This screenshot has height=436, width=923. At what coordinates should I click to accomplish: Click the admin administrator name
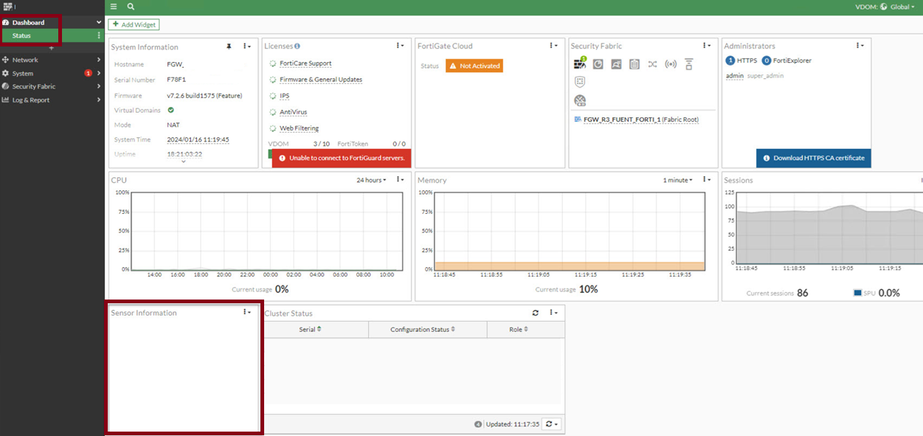tap(735, 76)
